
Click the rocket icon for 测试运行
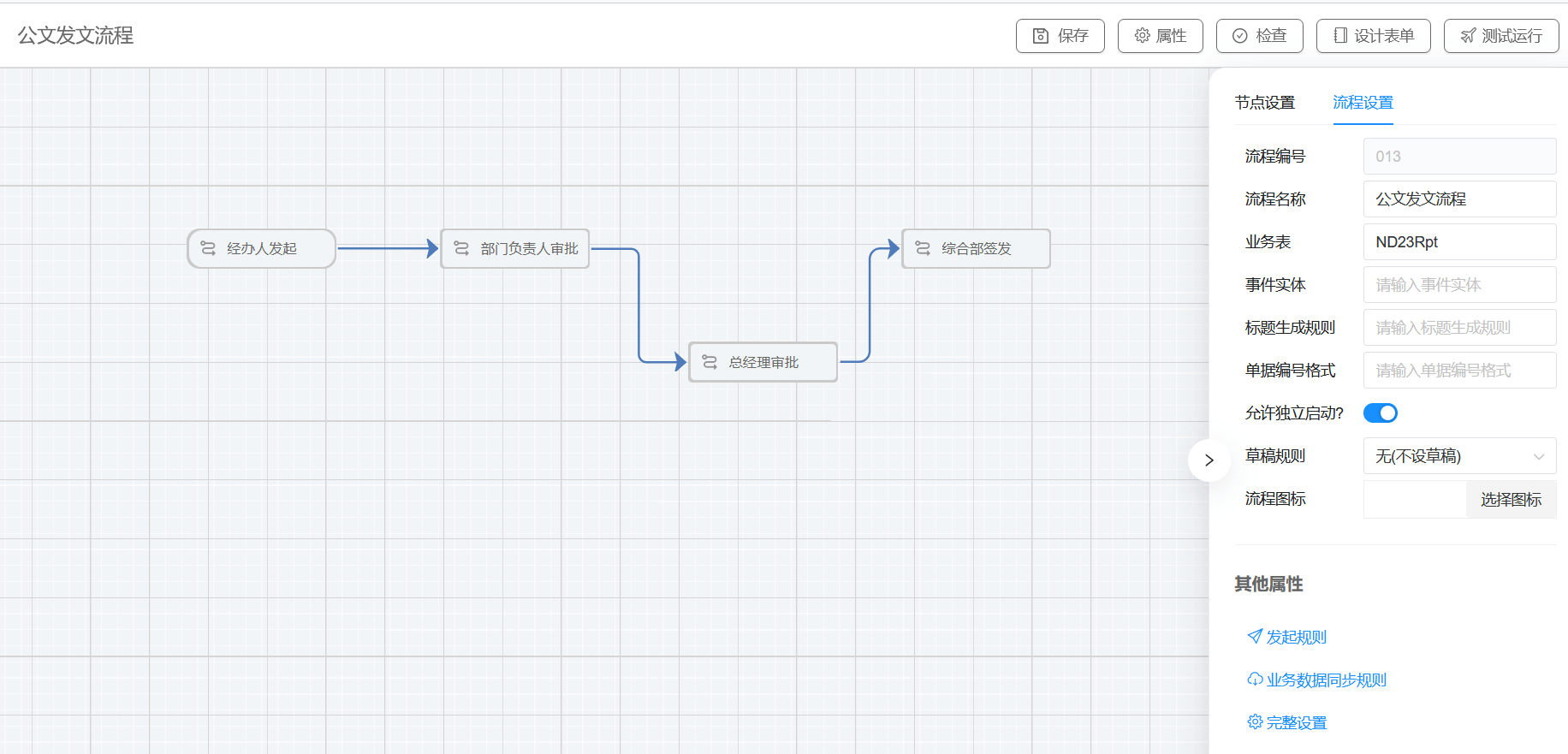[1468, 36]
